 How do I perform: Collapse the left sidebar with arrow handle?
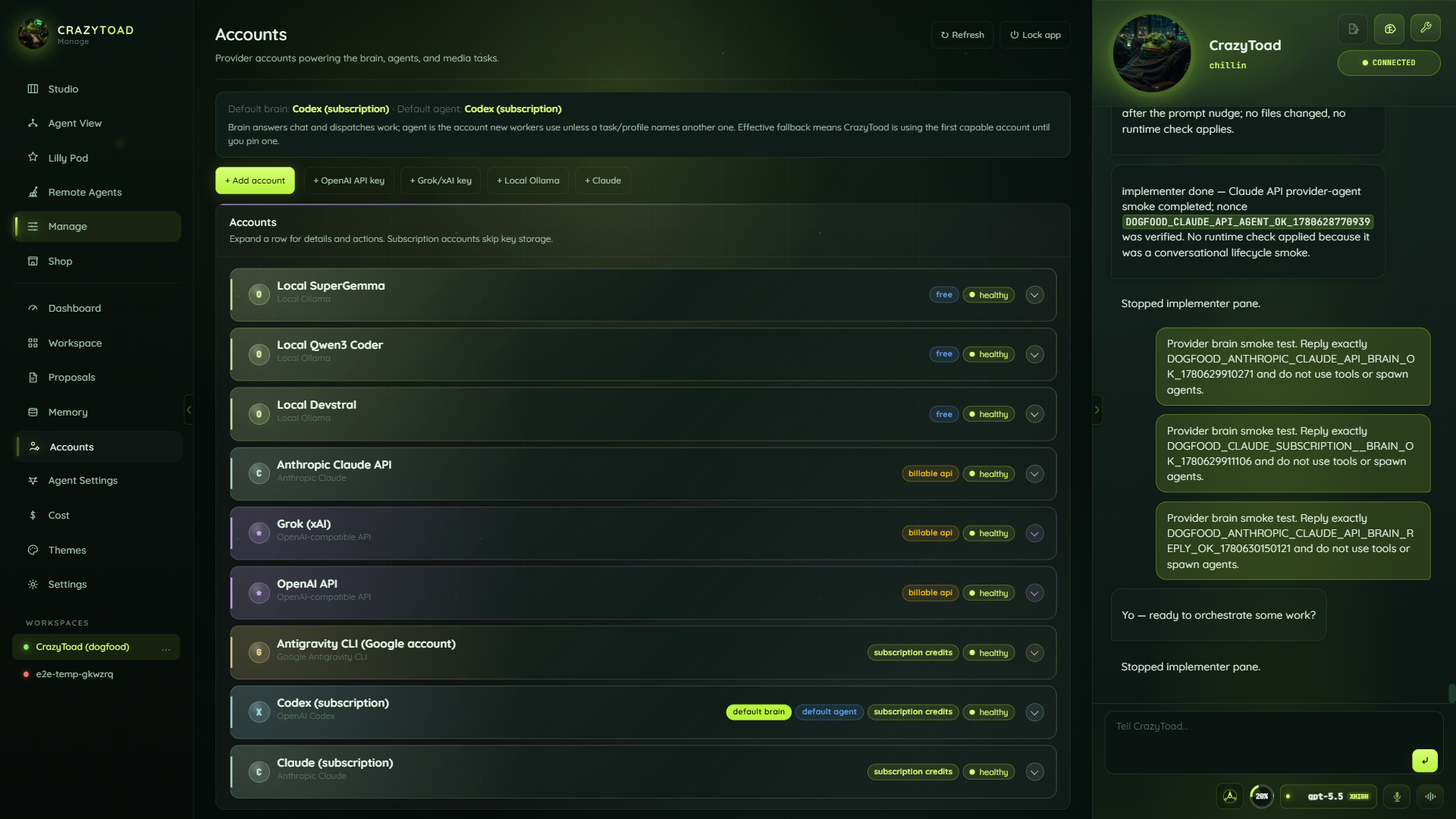click(x=189, y=409)
